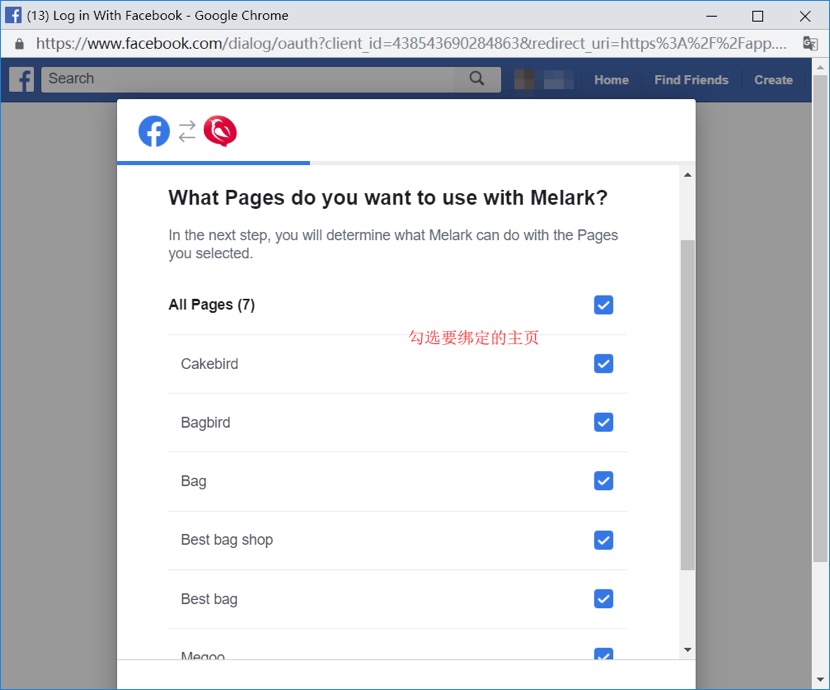
Task: Click the Best bag page name
Action: [x=209, y=599]
